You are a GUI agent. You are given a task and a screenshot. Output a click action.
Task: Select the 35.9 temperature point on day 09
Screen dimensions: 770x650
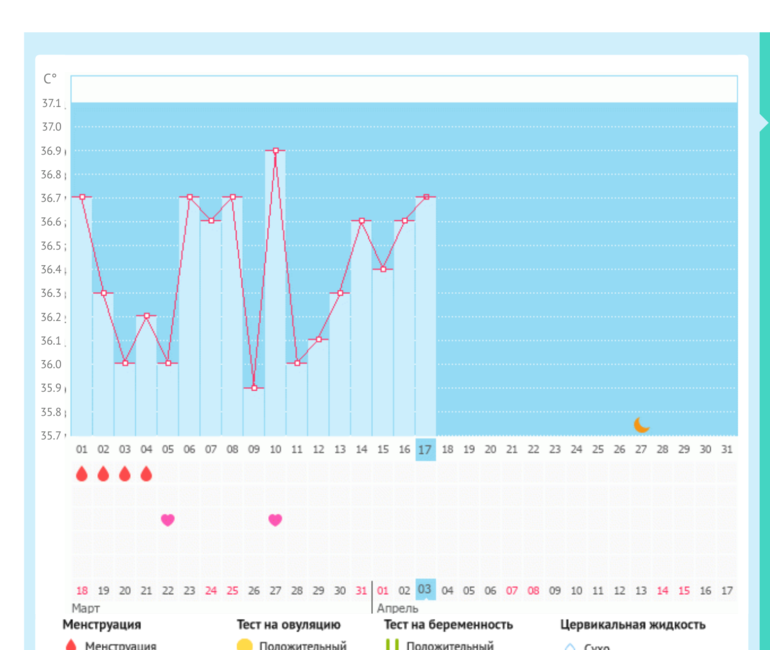coord(254,388)
